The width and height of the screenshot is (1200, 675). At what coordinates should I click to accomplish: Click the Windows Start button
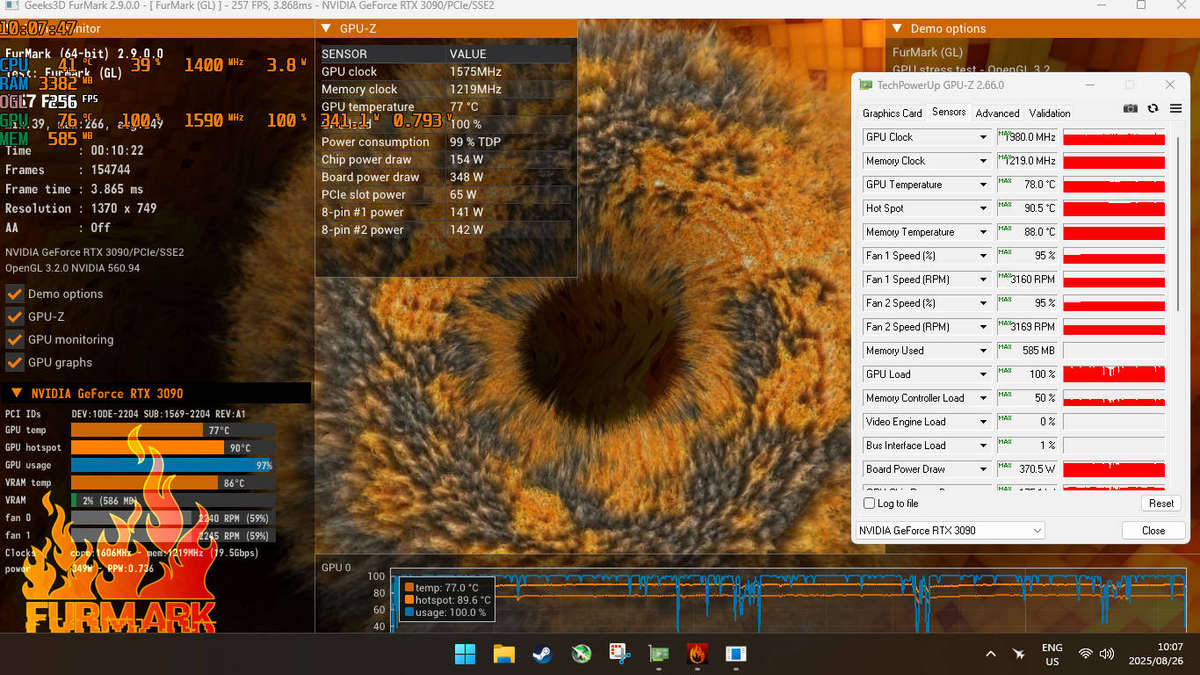(465, 654)
